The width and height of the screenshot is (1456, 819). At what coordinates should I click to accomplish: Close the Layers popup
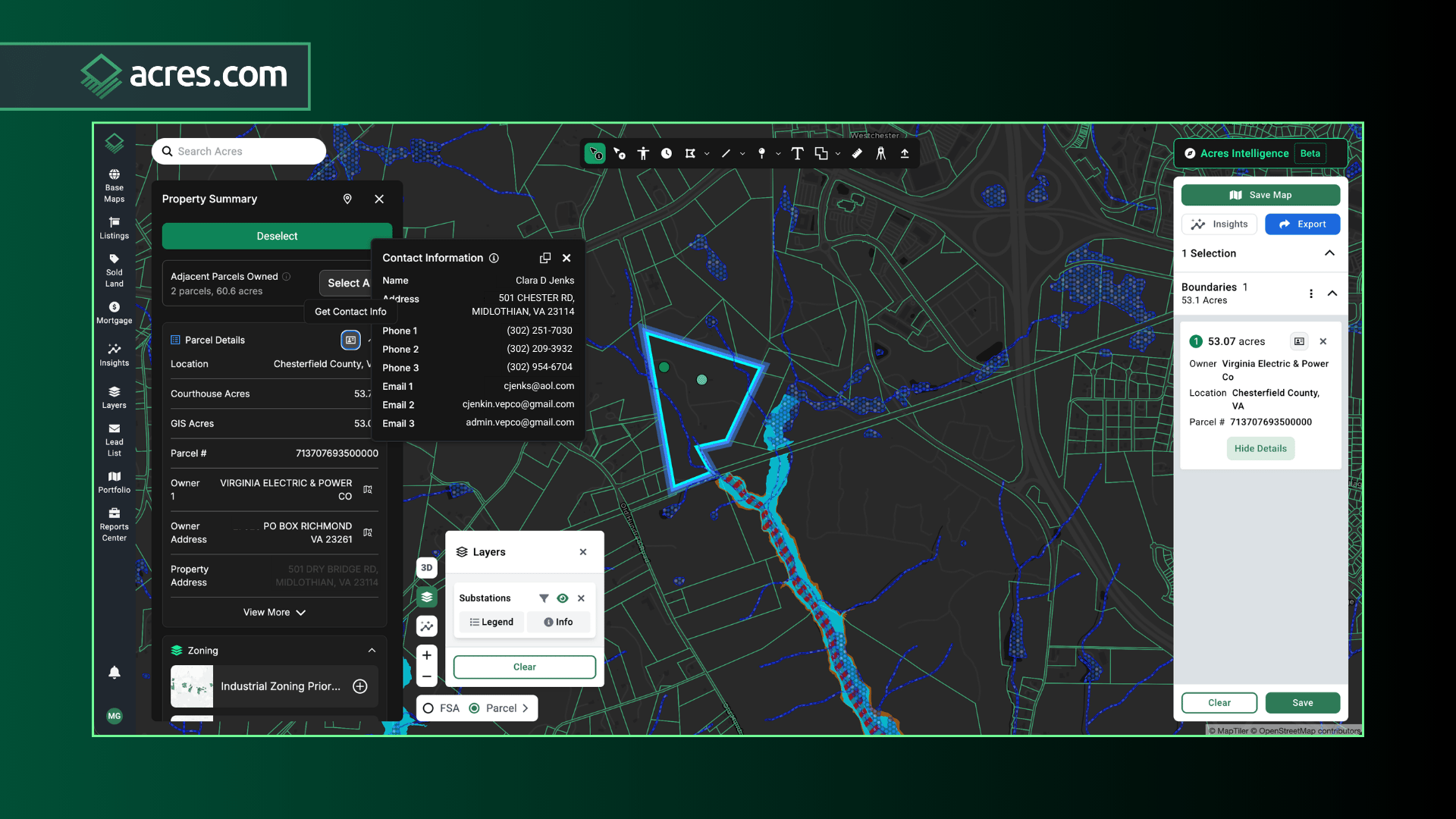pos(583,552)
